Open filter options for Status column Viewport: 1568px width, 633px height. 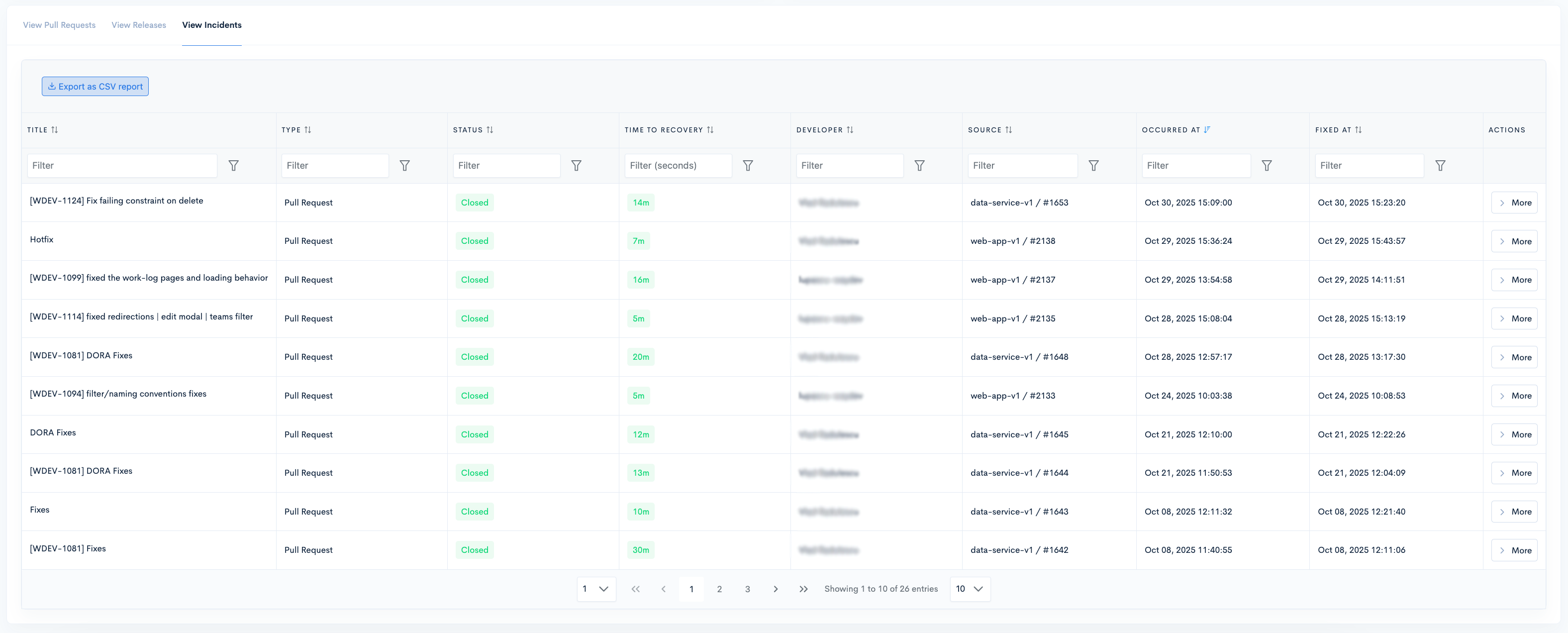pyautogui.click(x=576, y=166)
